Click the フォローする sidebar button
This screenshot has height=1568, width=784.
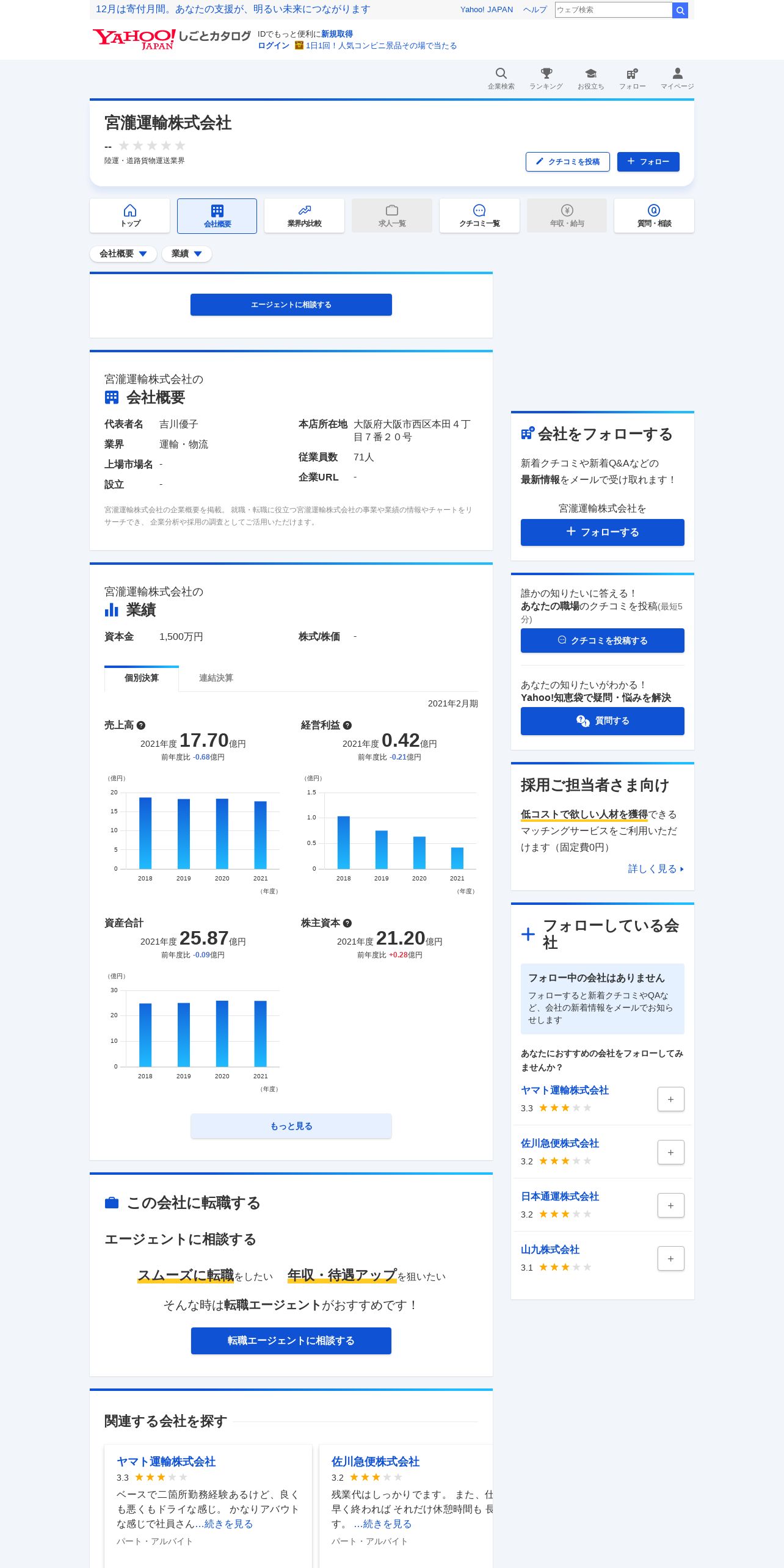coord(603,532)
